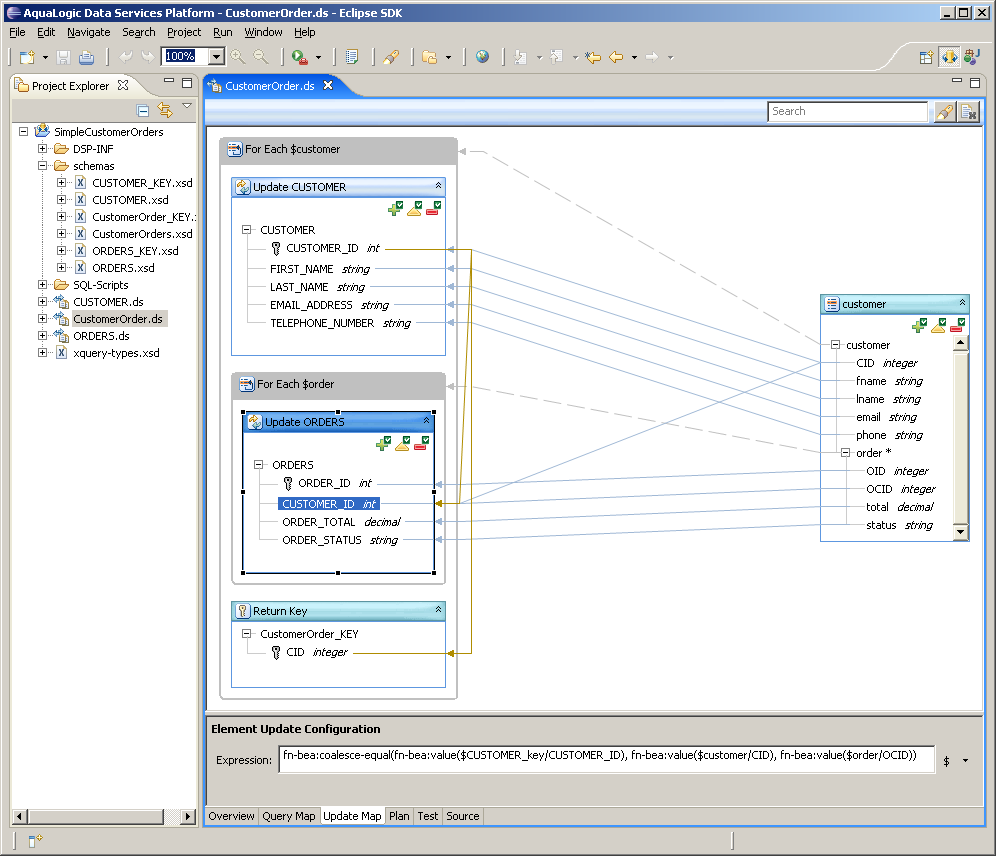Click the Zoom In magnifier icon

238,57
